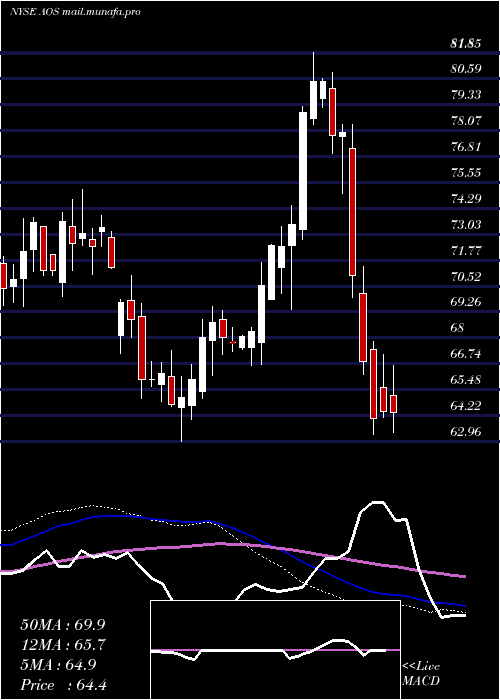Select the 70.52 price axis label
This screenshot has height=700, width=500.
[466, 277]
